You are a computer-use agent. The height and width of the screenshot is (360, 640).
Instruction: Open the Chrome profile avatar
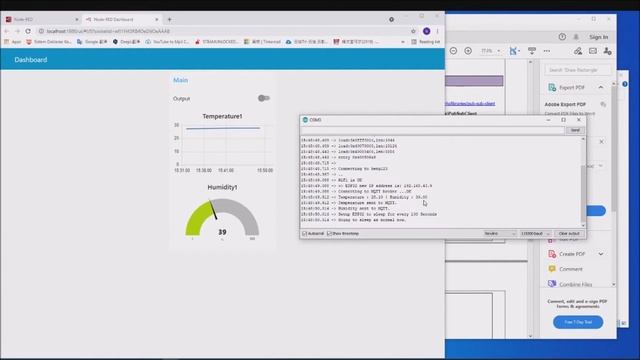(427, 31)
